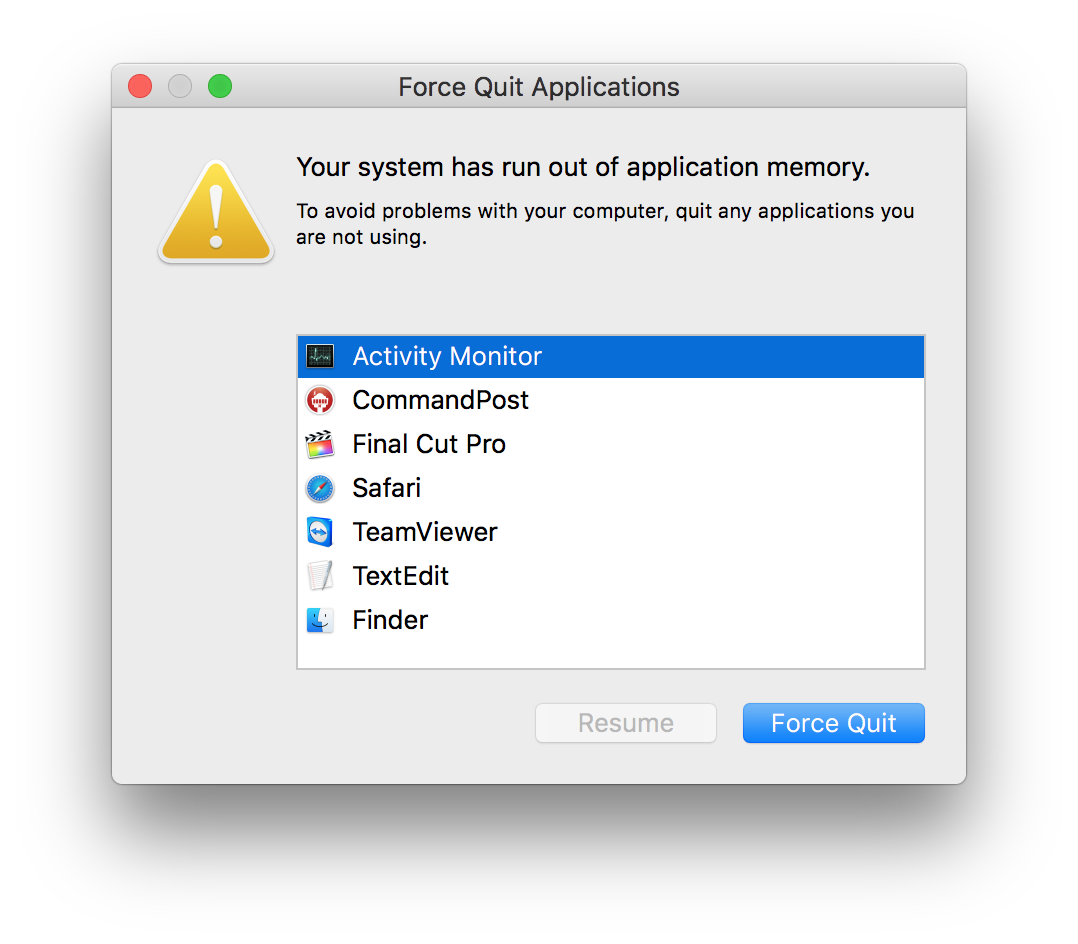Click the CommandPost app icon
Screen dimensions: 1078x944
tap(320, 400)
